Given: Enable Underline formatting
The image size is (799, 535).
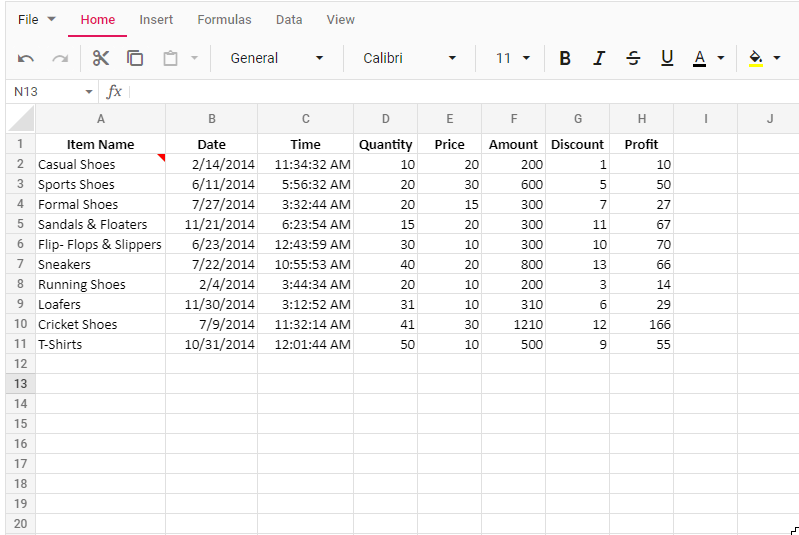Looking at the screenshot, I should tap(667, 58).
